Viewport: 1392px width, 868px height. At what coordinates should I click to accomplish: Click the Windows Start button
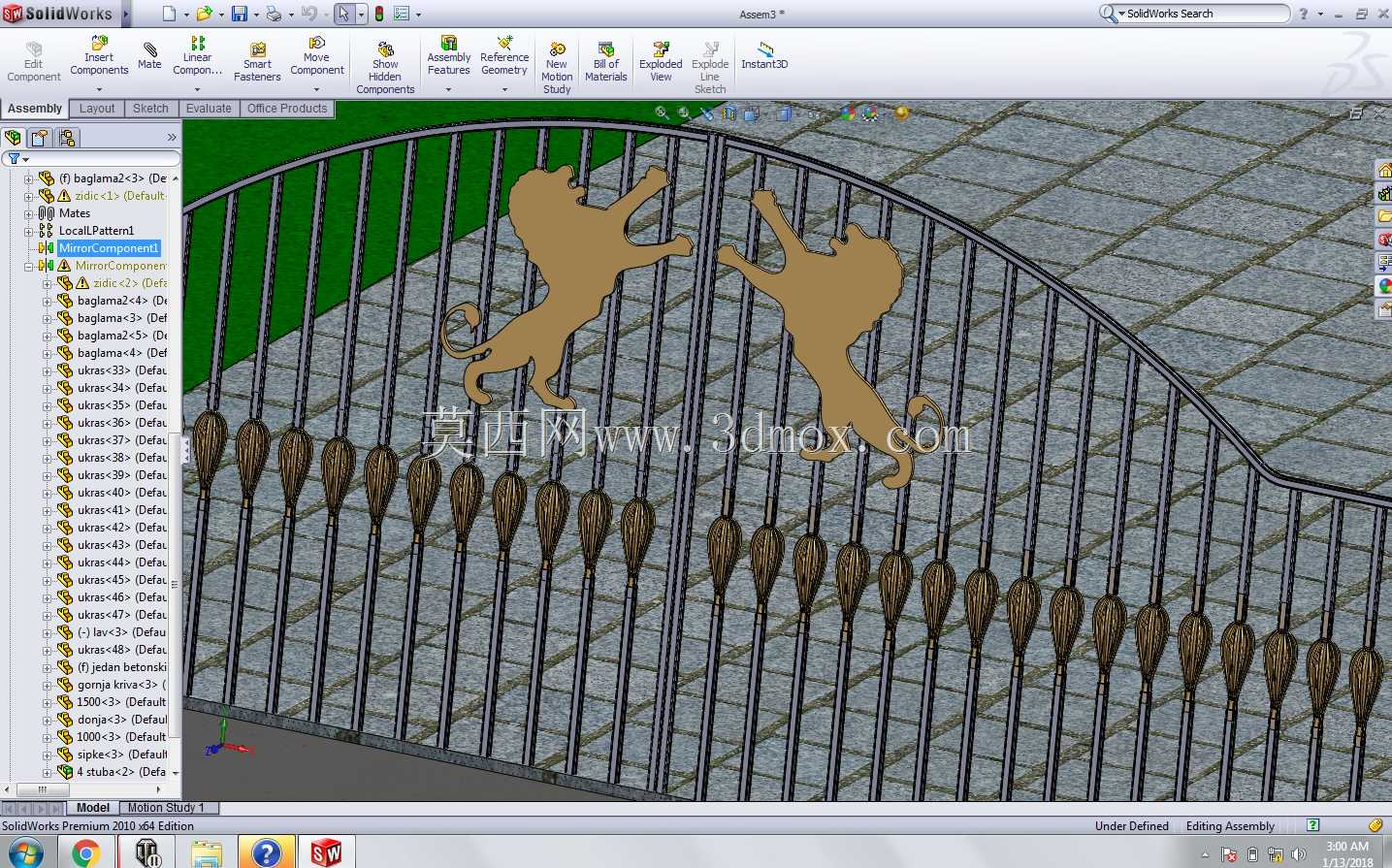coord(24,853)
